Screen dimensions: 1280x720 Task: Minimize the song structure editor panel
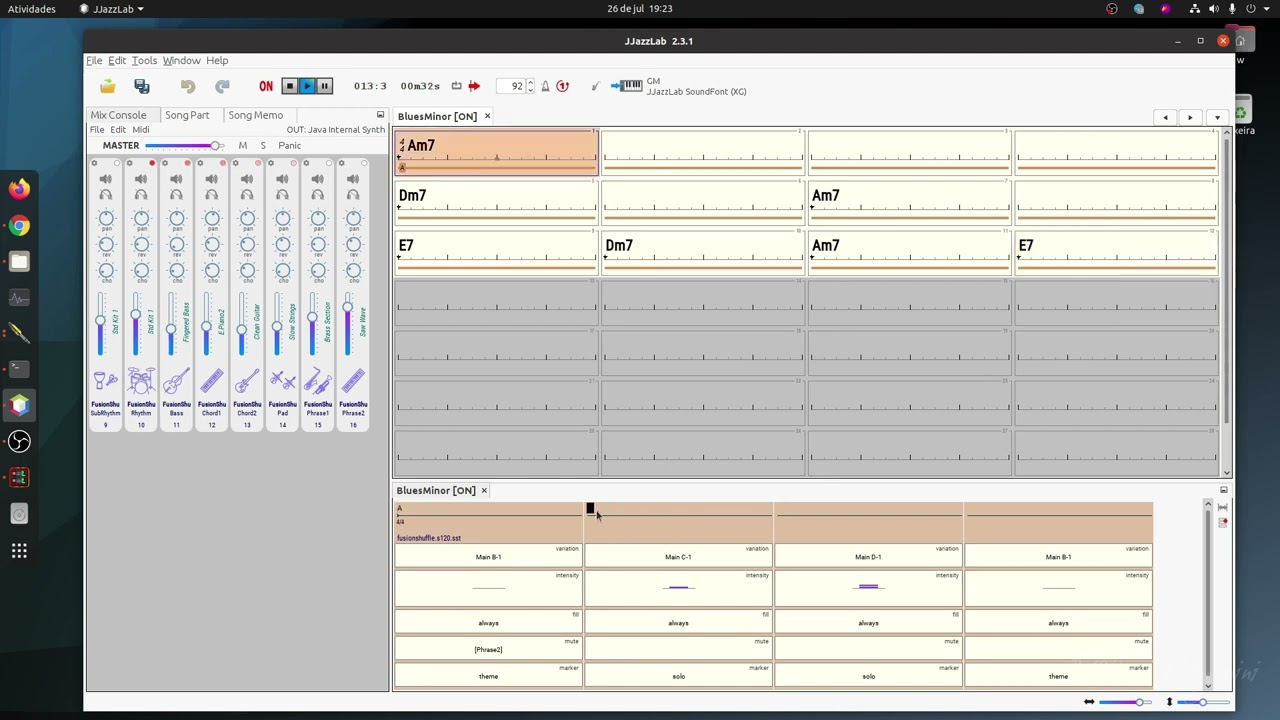coord(1223,490)
